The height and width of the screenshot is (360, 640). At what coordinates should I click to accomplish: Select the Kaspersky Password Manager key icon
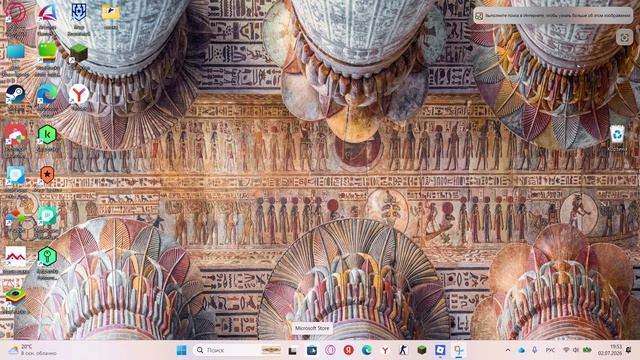coord(47,256)
